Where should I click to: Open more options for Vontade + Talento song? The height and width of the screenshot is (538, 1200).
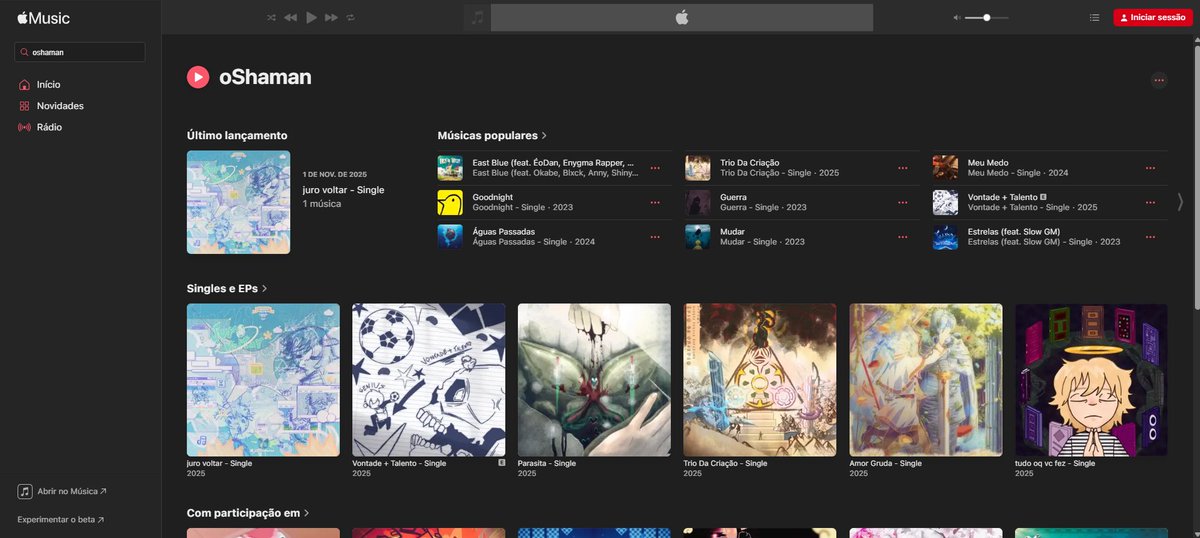tap(1150, 202)
